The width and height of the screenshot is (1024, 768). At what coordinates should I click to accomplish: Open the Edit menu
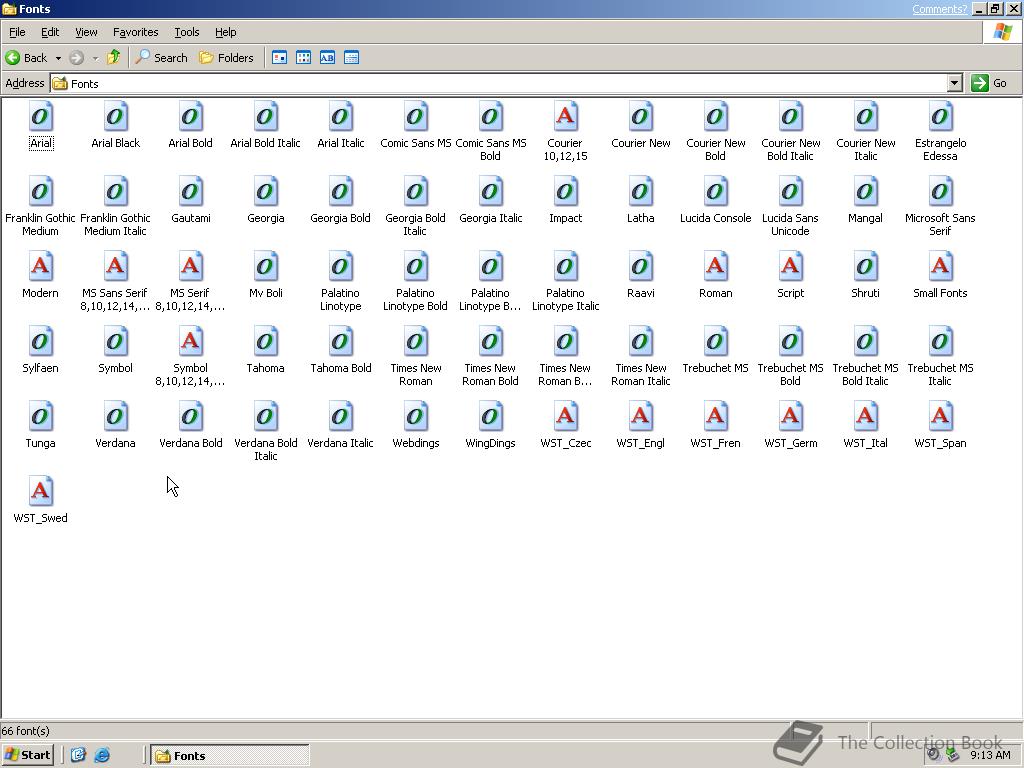click(x=50, y=32)
